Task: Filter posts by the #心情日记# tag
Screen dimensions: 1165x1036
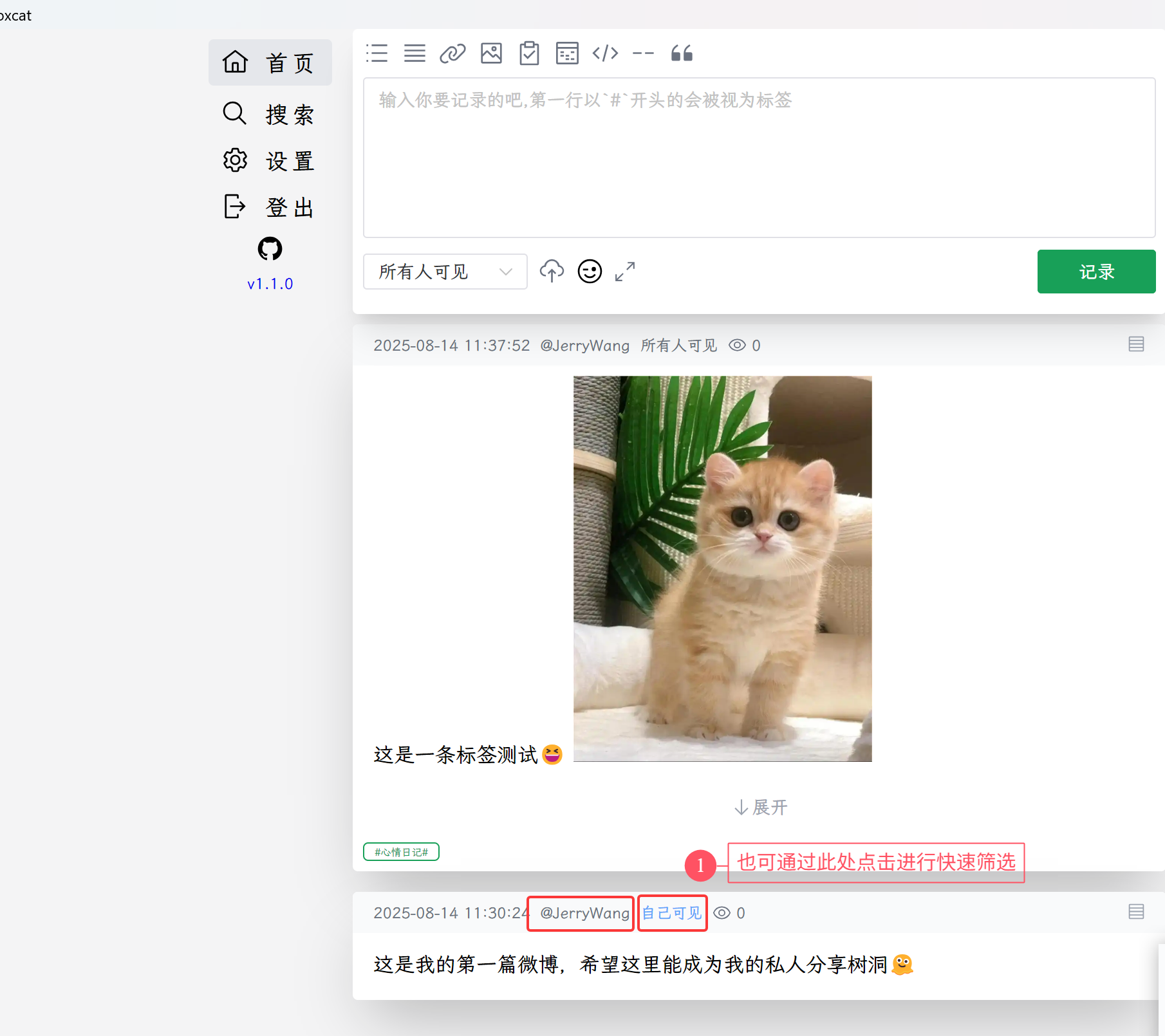Action: click(401, 852)
